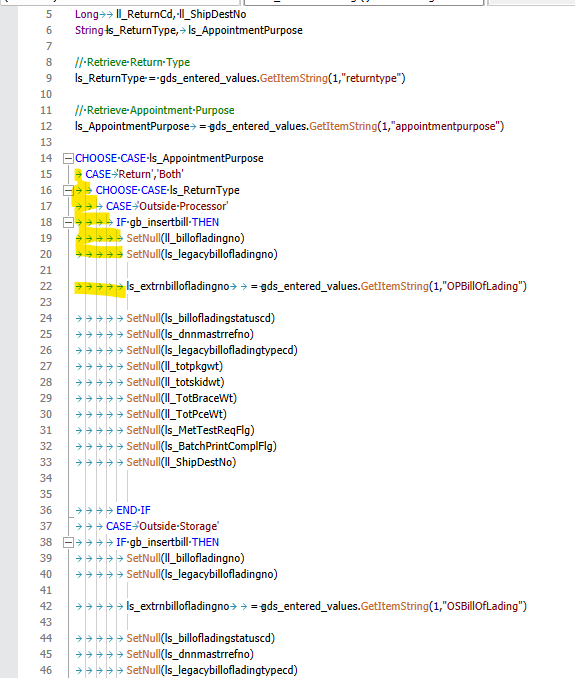Click the 'Outside Processor' case label
The image size is (575, 678).
pos(183,206)
